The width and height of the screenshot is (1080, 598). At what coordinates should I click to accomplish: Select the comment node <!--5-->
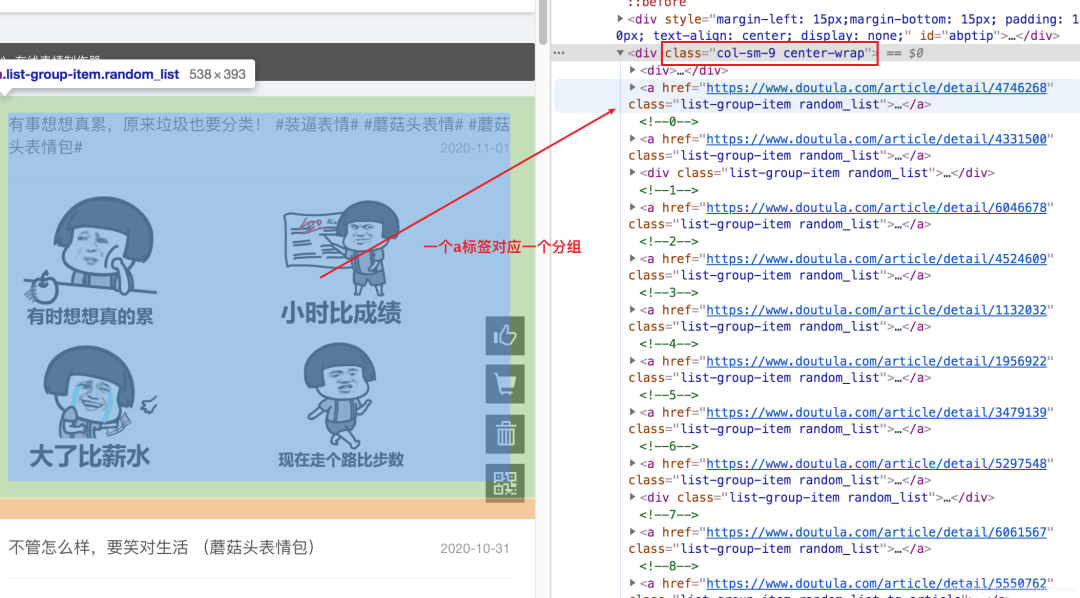point(669,395)
